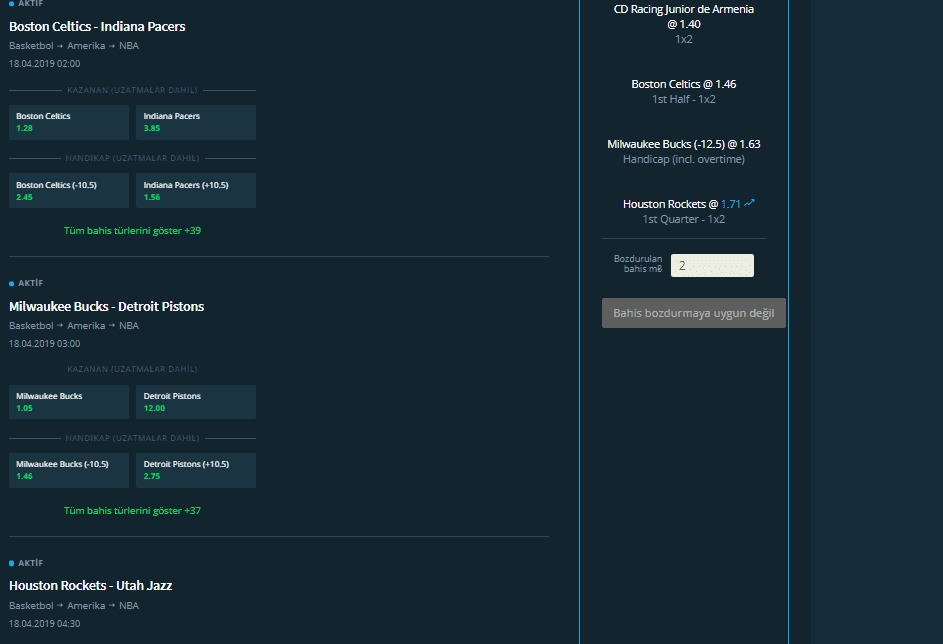
Task: Open Milwaukee Bucks - Detroit Pistons match
Action: pos(106,307)
